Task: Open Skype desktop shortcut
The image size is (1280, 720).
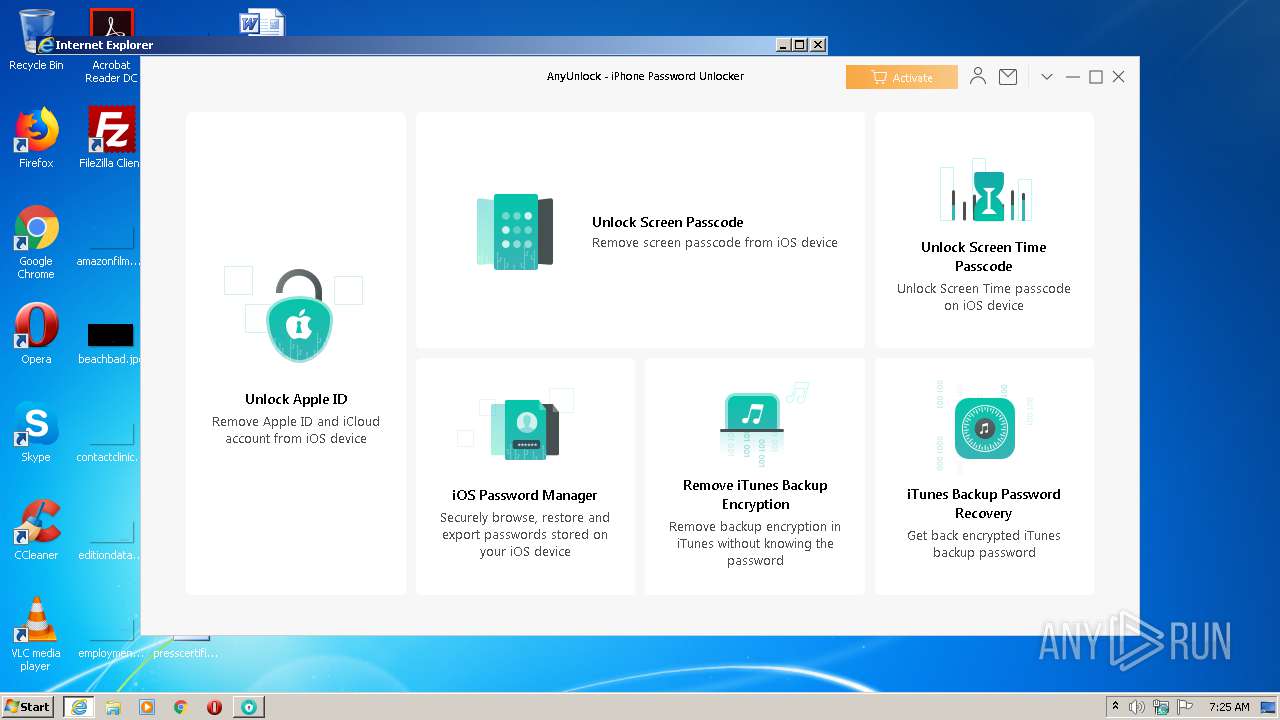Action: pos(36,432)
